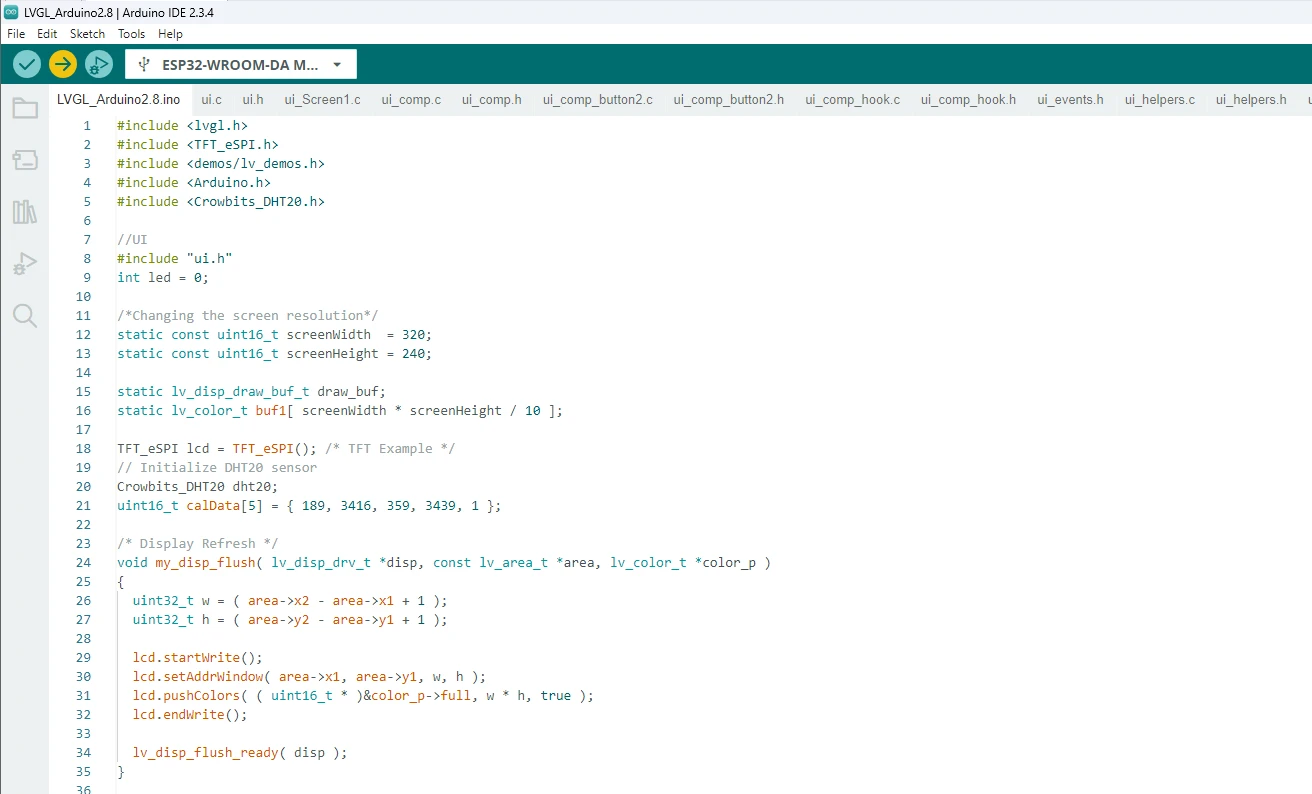
Task: Select the ui_comp_button2.c tab
Action: [597, 100]
